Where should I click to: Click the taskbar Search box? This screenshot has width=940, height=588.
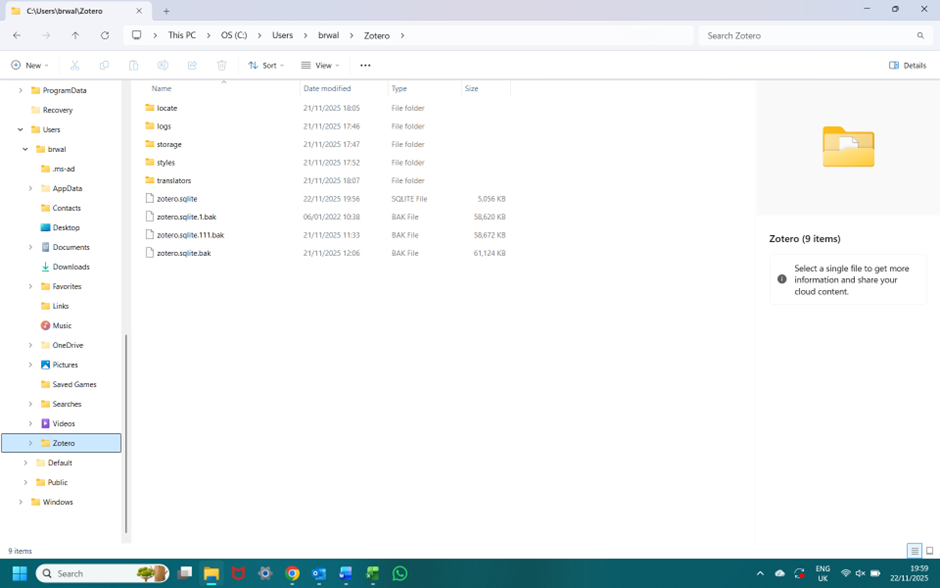pyautogui.click(x=103, y=574)
